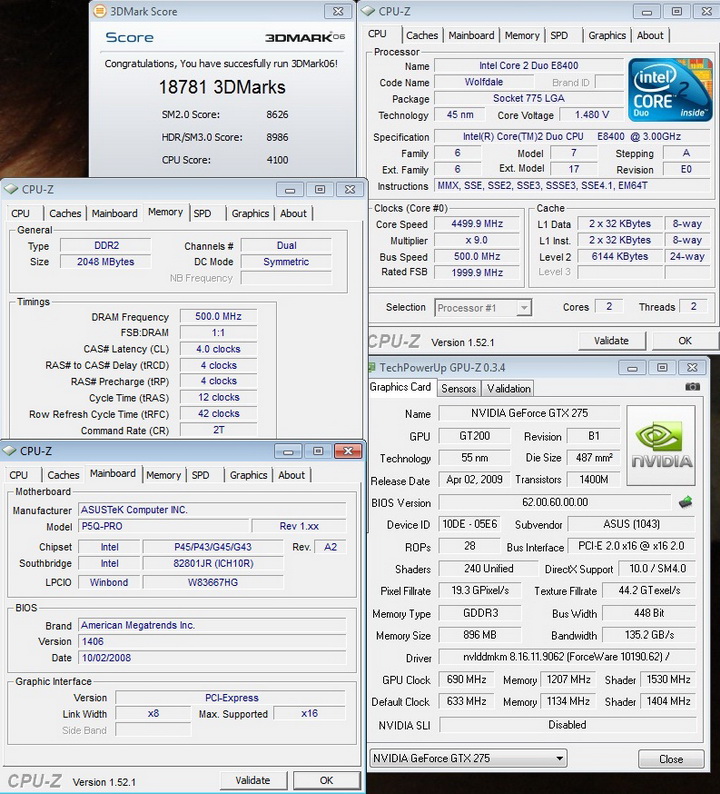Open About tab in top-right CPU-Z window

(x=650, y=35)
